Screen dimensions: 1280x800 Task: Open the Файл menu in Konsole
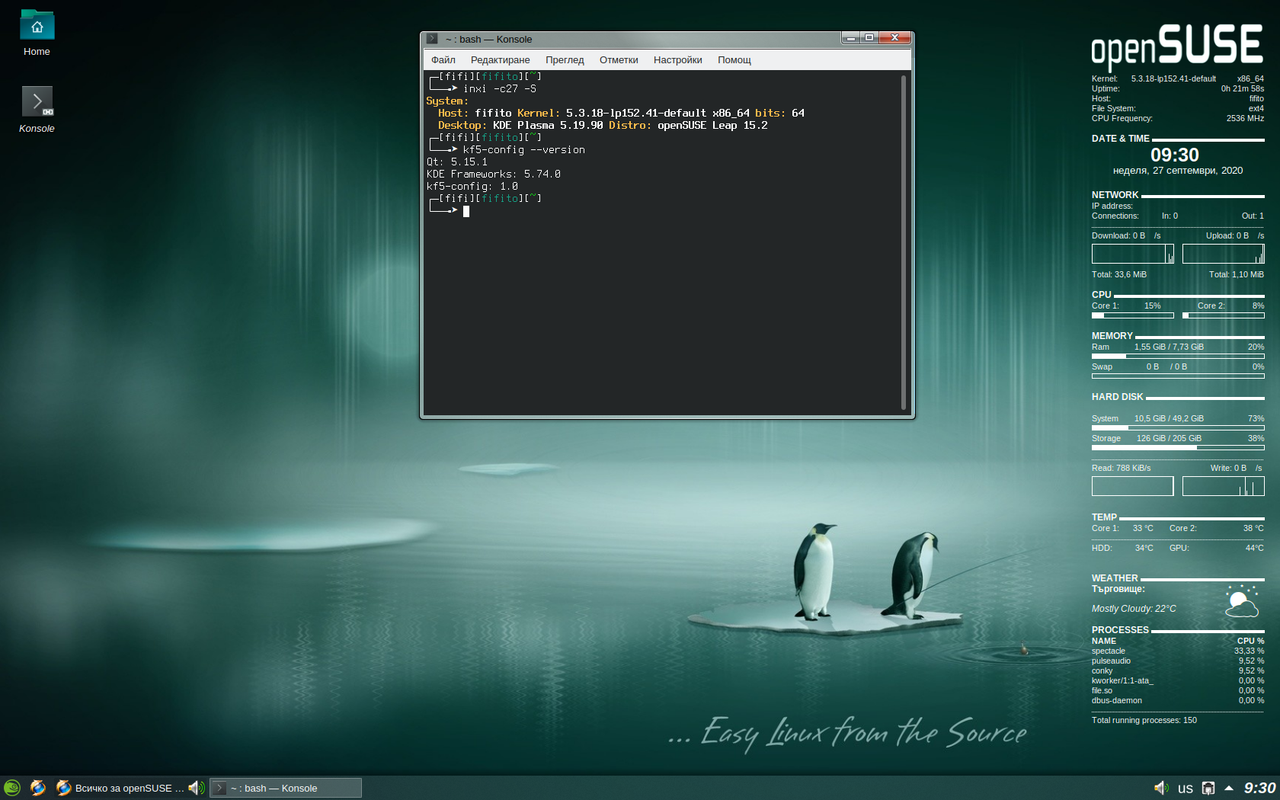(443, 60)
